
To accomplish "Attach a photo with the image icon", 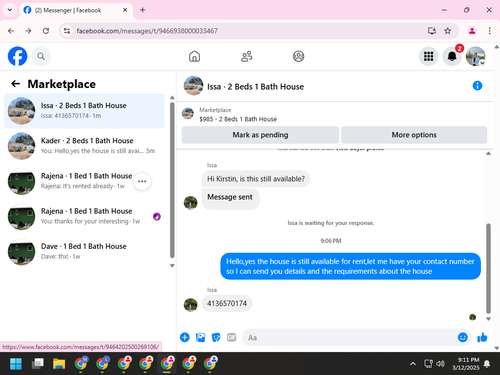I will click(x=200, y=337).
